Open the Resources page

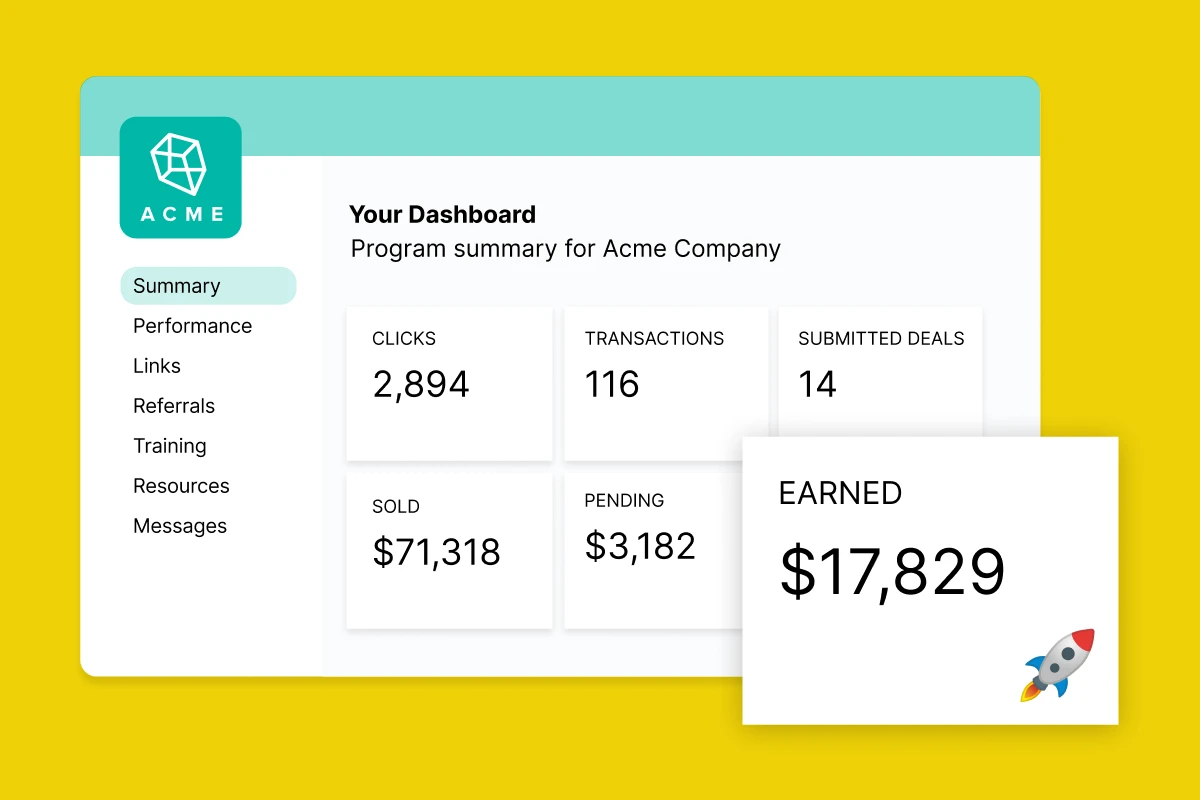(181, 486)
